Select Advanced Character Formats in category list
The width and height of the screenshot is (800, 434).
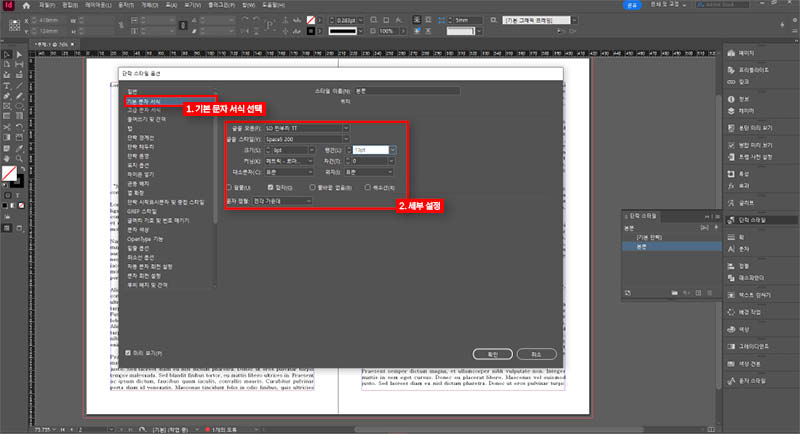[144, 110]
